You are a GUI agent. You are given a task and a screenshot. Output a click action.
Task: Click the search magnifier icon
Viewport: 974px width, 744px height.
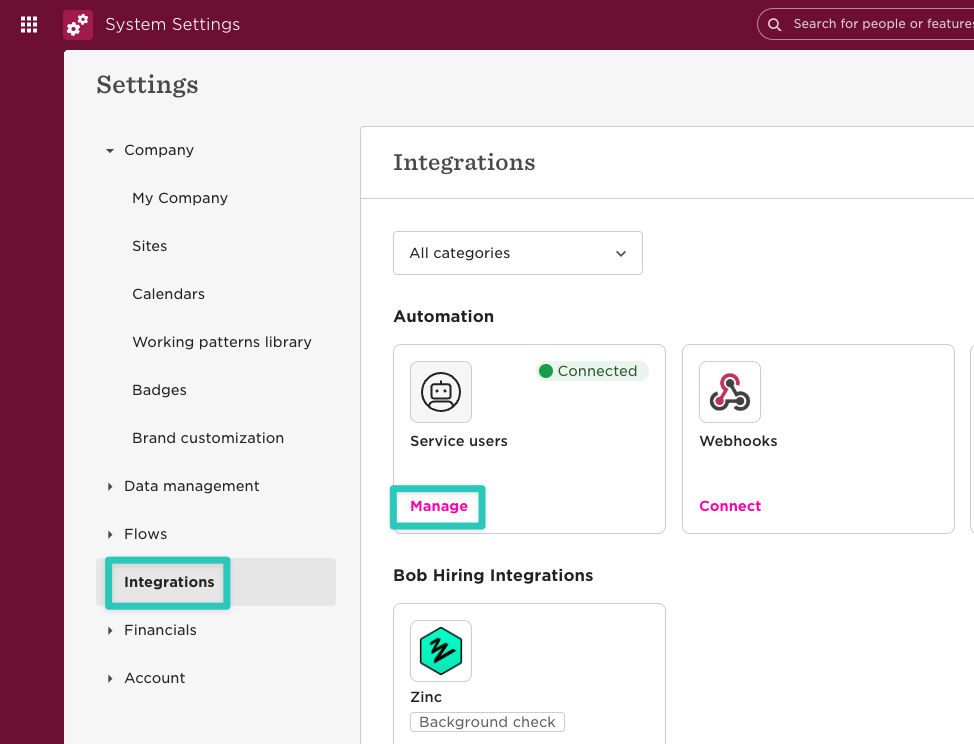pos(775,24)
